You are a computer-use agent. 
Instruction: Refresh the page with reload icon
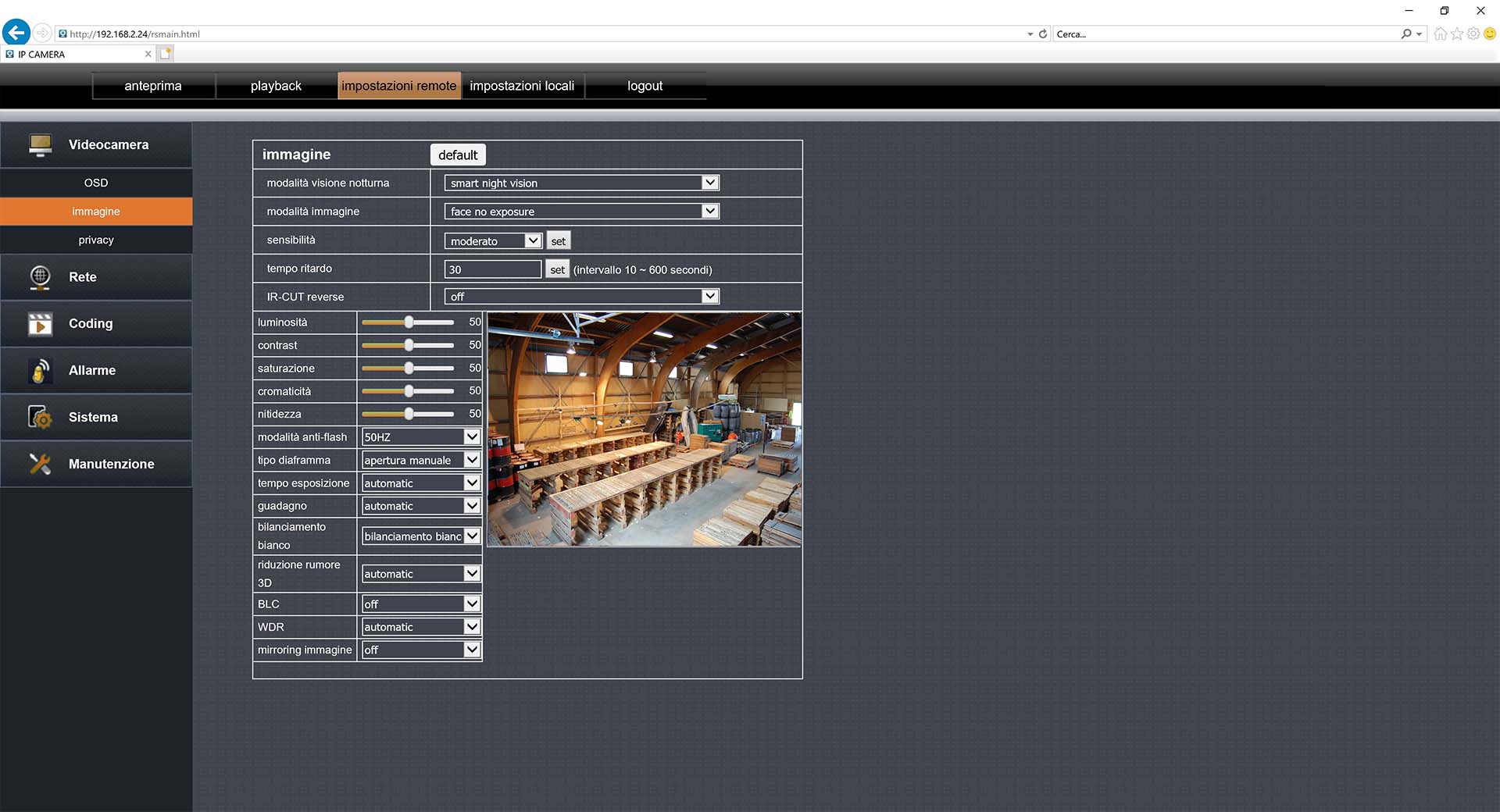pyautogui.click(x=1042, y=34)
